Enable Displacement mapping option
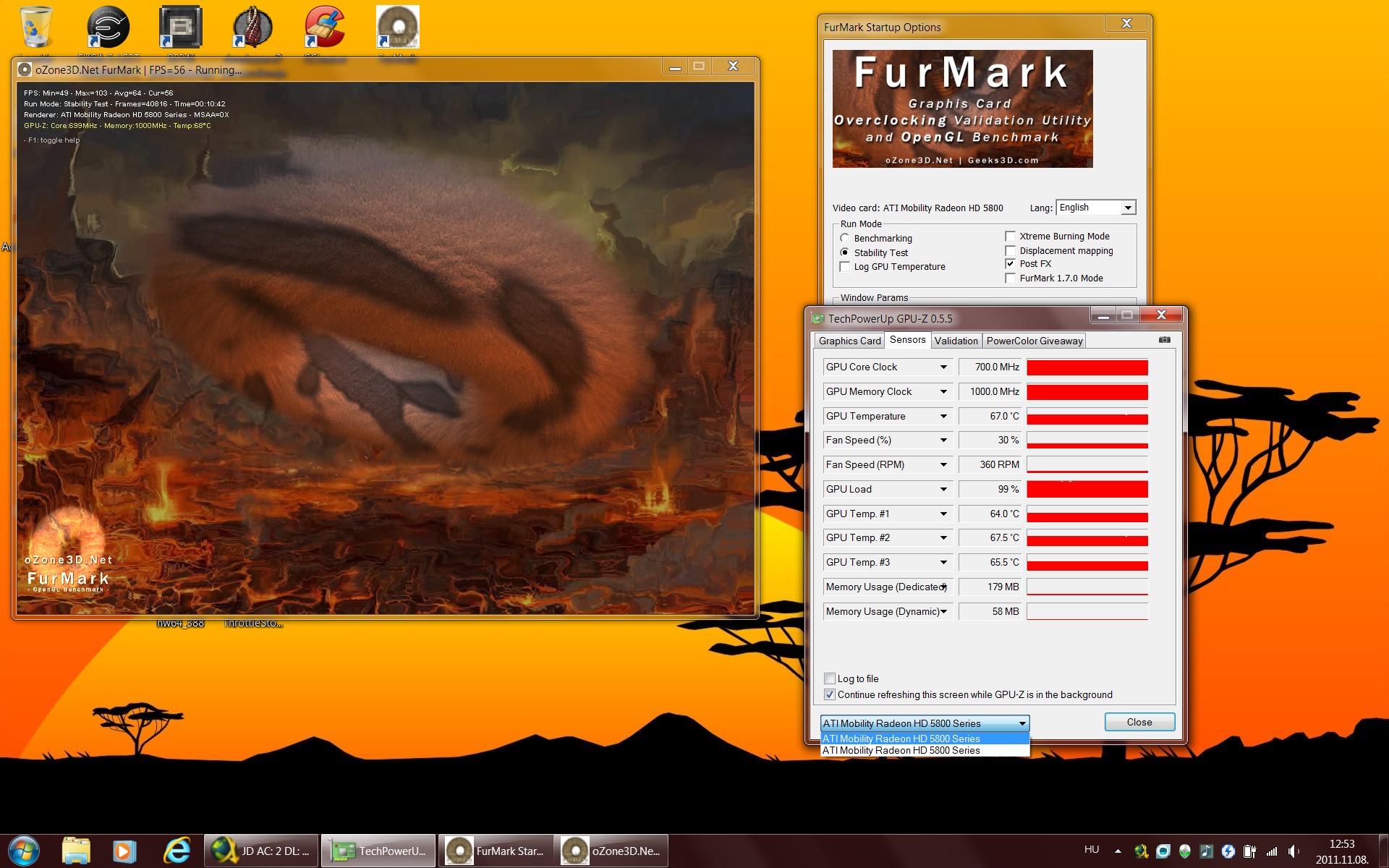1389x868 pixels. [x=1059, y=251]
